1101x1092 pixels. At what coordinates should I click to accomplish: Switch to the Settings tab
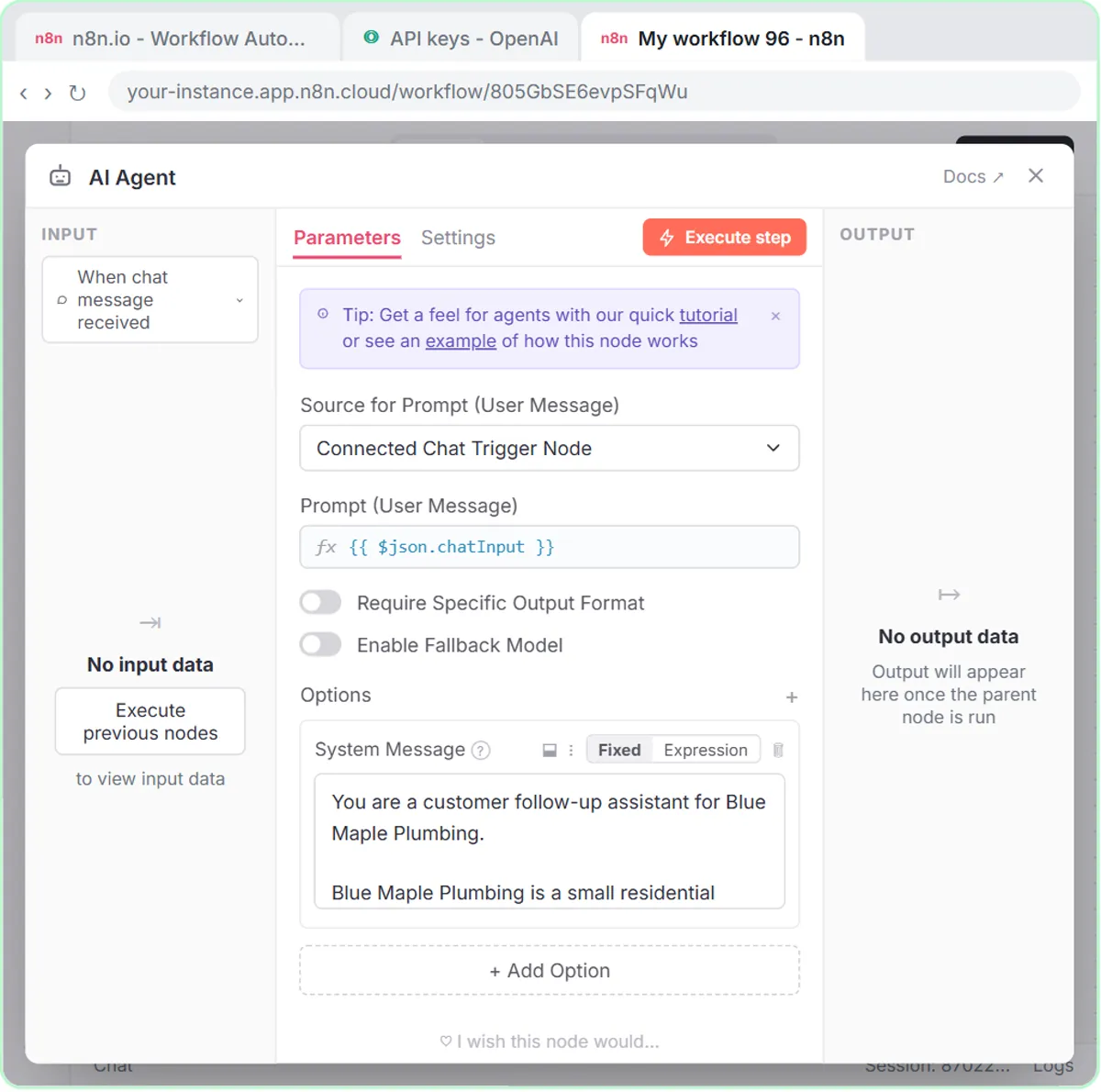(x=458, y=238)
